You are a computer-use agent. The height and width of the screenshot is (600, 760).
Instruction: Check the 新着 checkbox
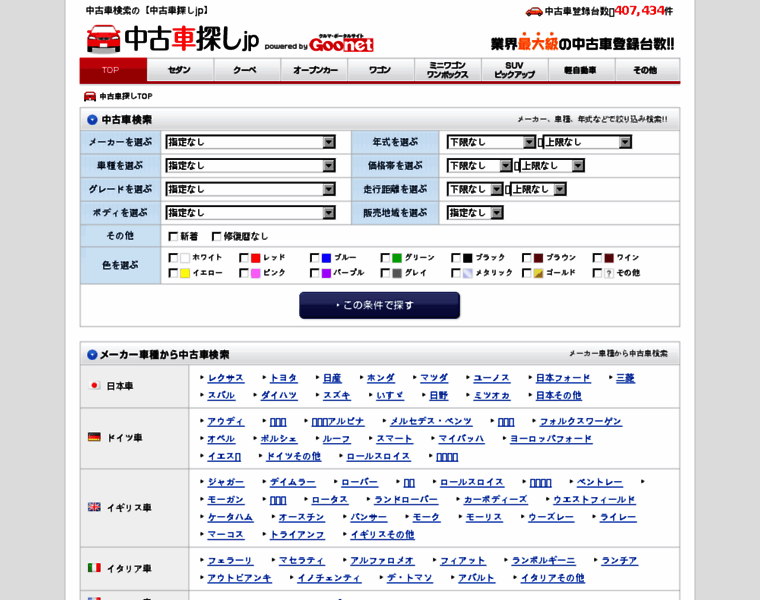pyautogui.click(x=173, y=237)
